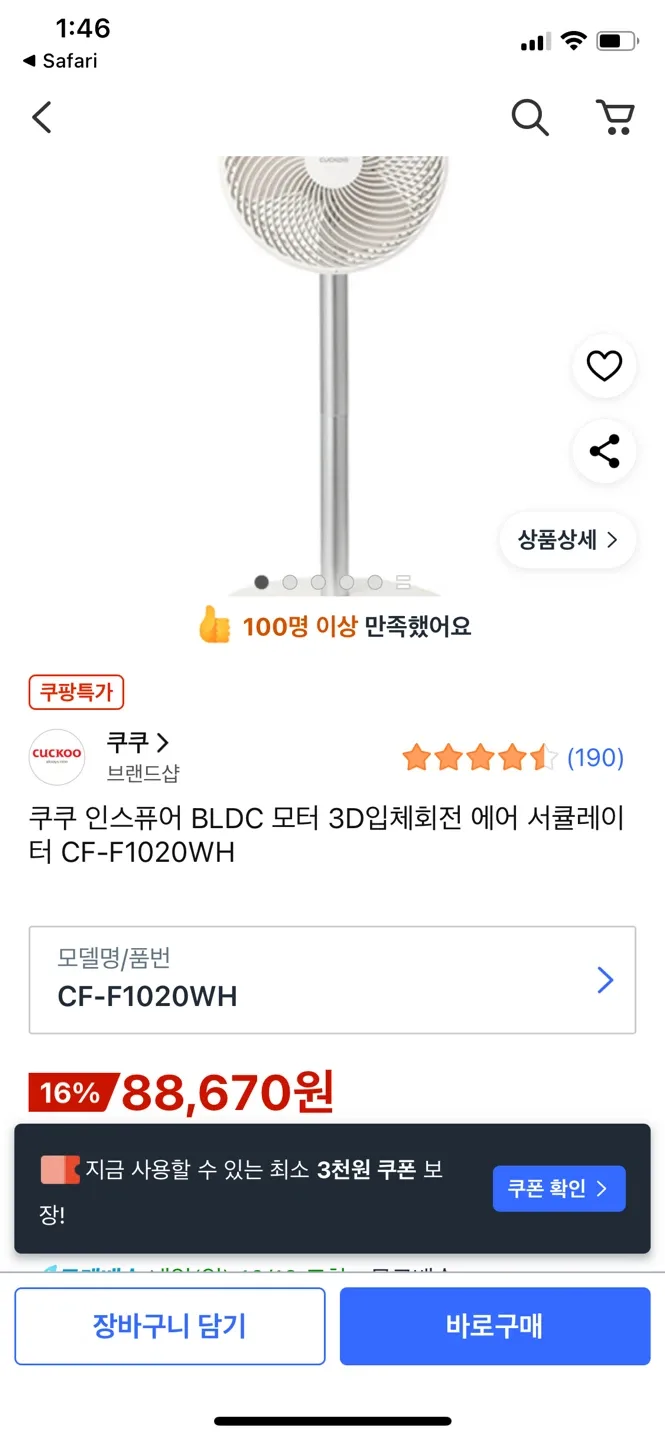
Task: Return to Safari via status bar link
Action: point(60,61)
